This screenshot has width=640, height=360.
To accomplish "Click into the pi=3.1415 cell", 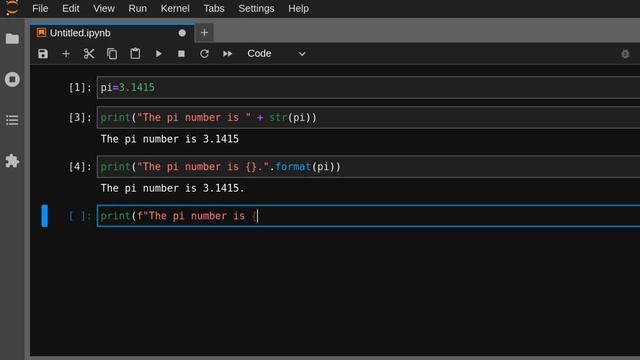I will click(x=368, y=87).
